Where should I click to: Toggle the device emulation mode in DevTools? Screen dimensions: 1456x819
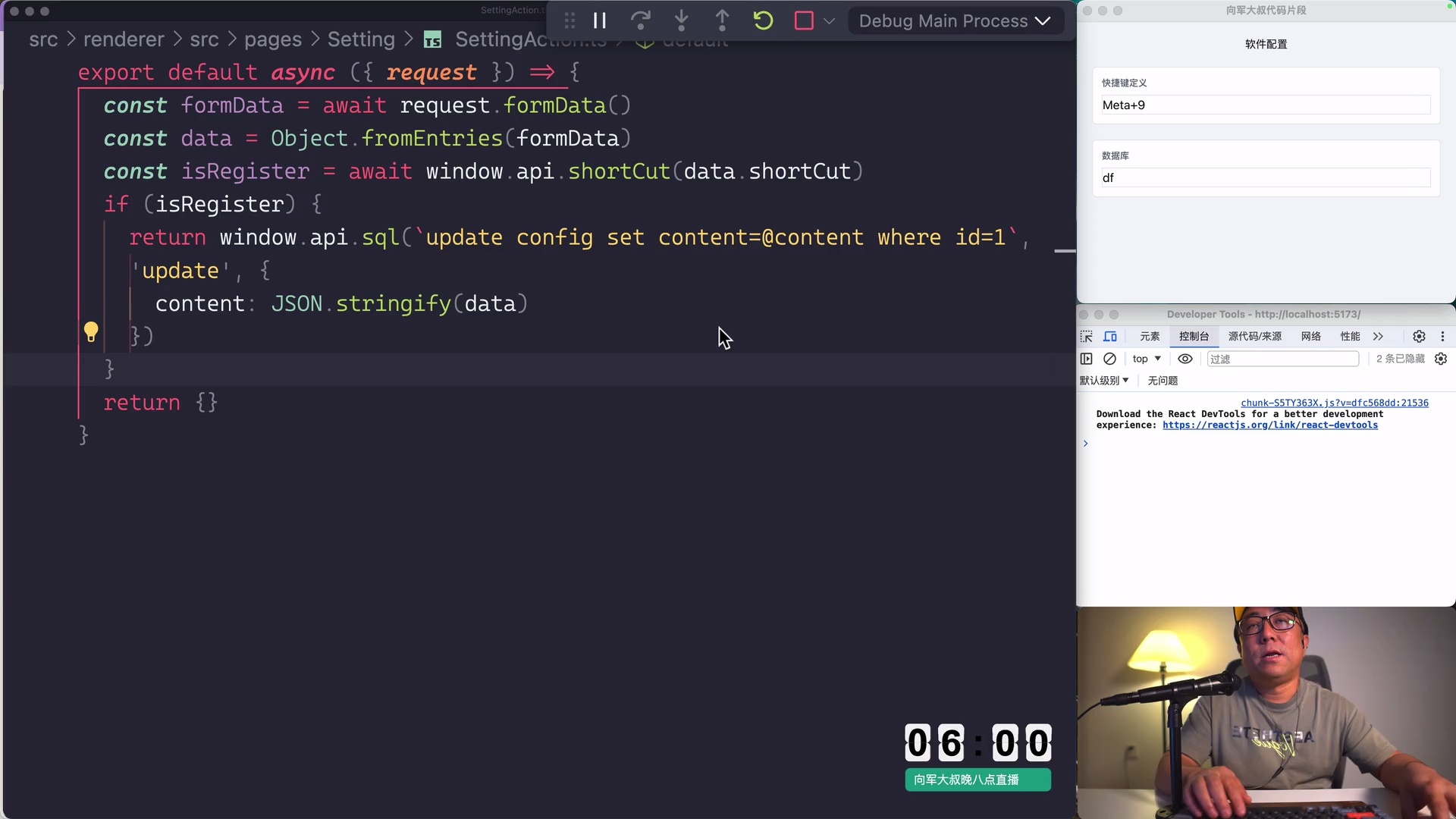point(1111,337)
